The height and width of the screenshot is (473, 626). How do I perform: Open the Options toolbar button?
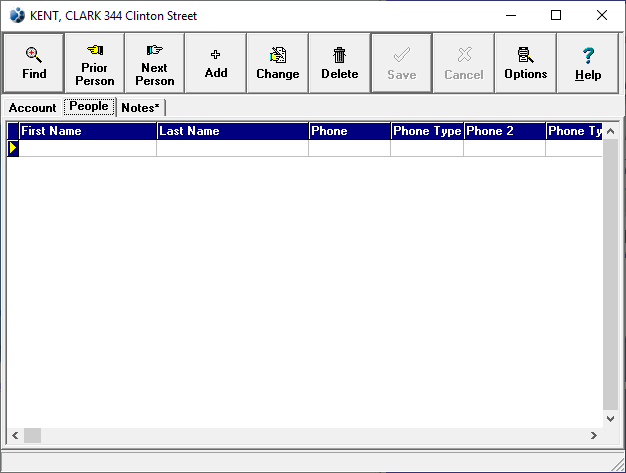coord(525,63)
